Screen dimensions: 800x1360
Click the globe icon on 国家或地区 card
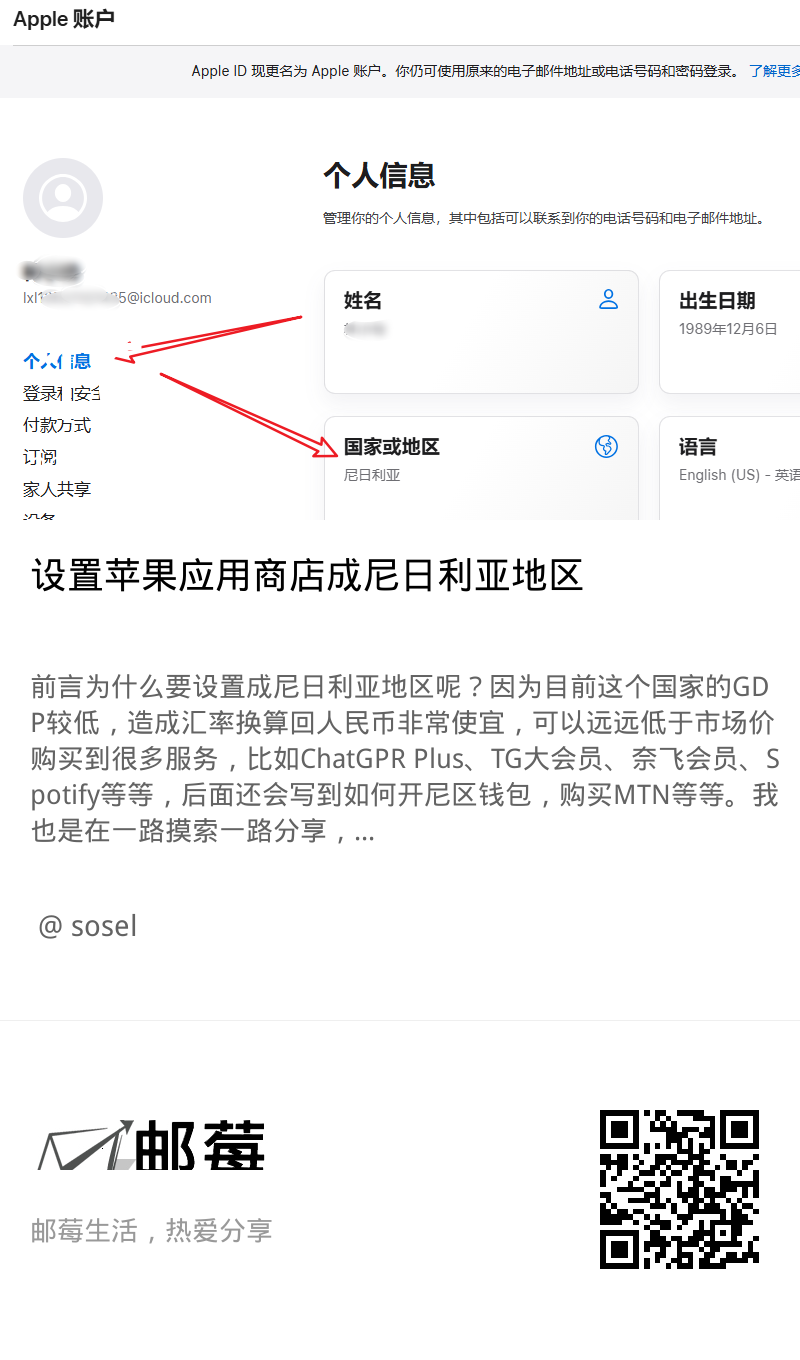point(606,446)
